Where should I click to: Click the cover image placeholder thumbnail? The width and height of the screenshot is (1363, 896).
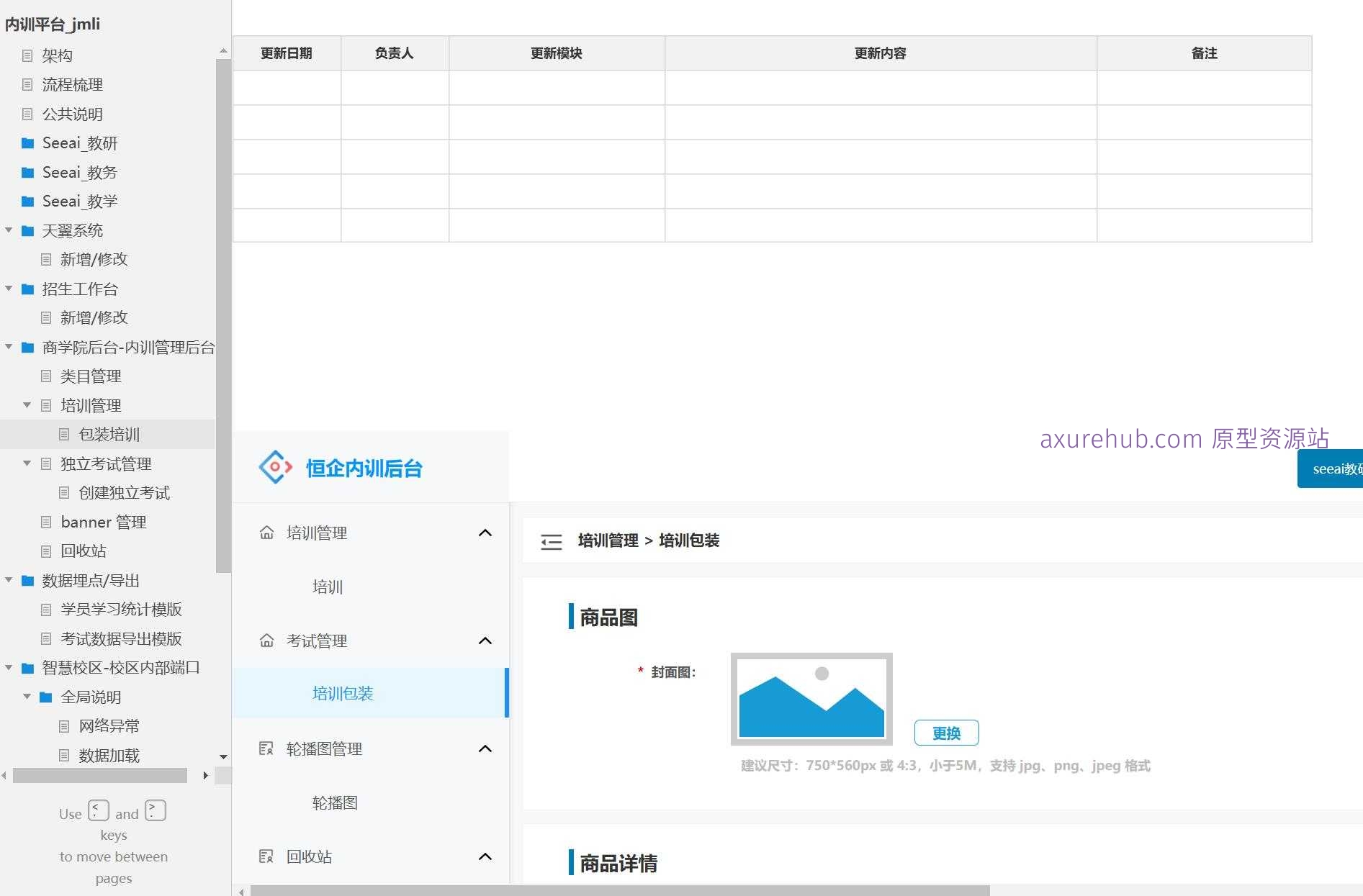pos(811,699)
